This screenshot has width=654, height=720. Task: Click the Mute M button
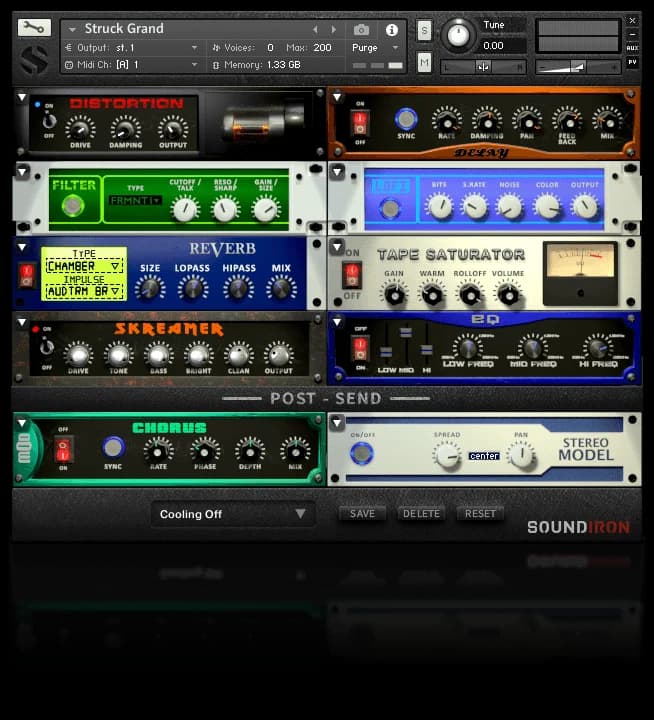424,63
